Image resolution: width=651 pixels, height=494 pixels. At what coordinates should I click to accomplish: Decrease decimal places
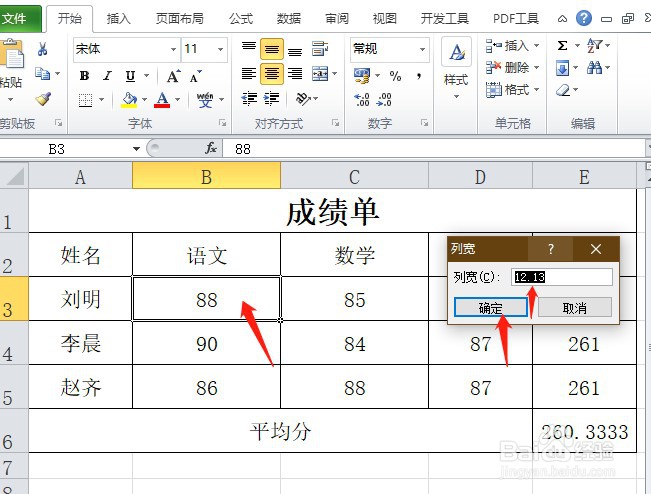[x=384, y=100]
